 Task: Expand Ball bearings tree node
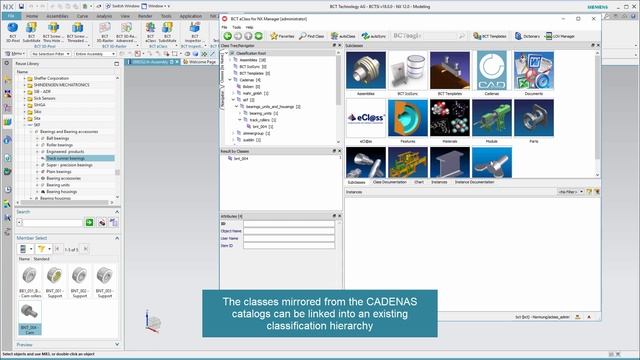pos(37,138)
